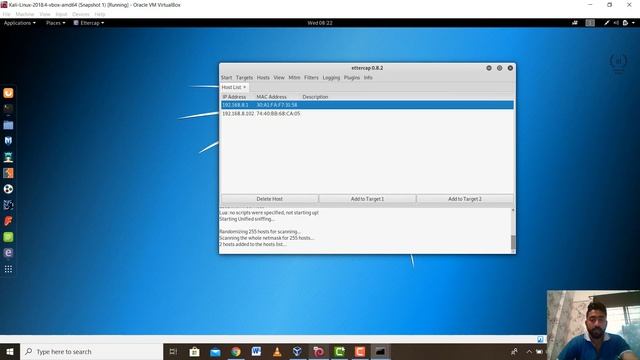Close the ettercap 0.8.2 window
This screenshot has width=640, height=360.
[x=510, y=68]
